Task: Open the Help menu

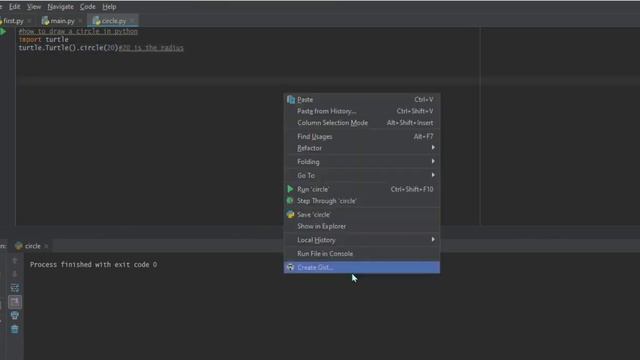Action: [109, 7]
